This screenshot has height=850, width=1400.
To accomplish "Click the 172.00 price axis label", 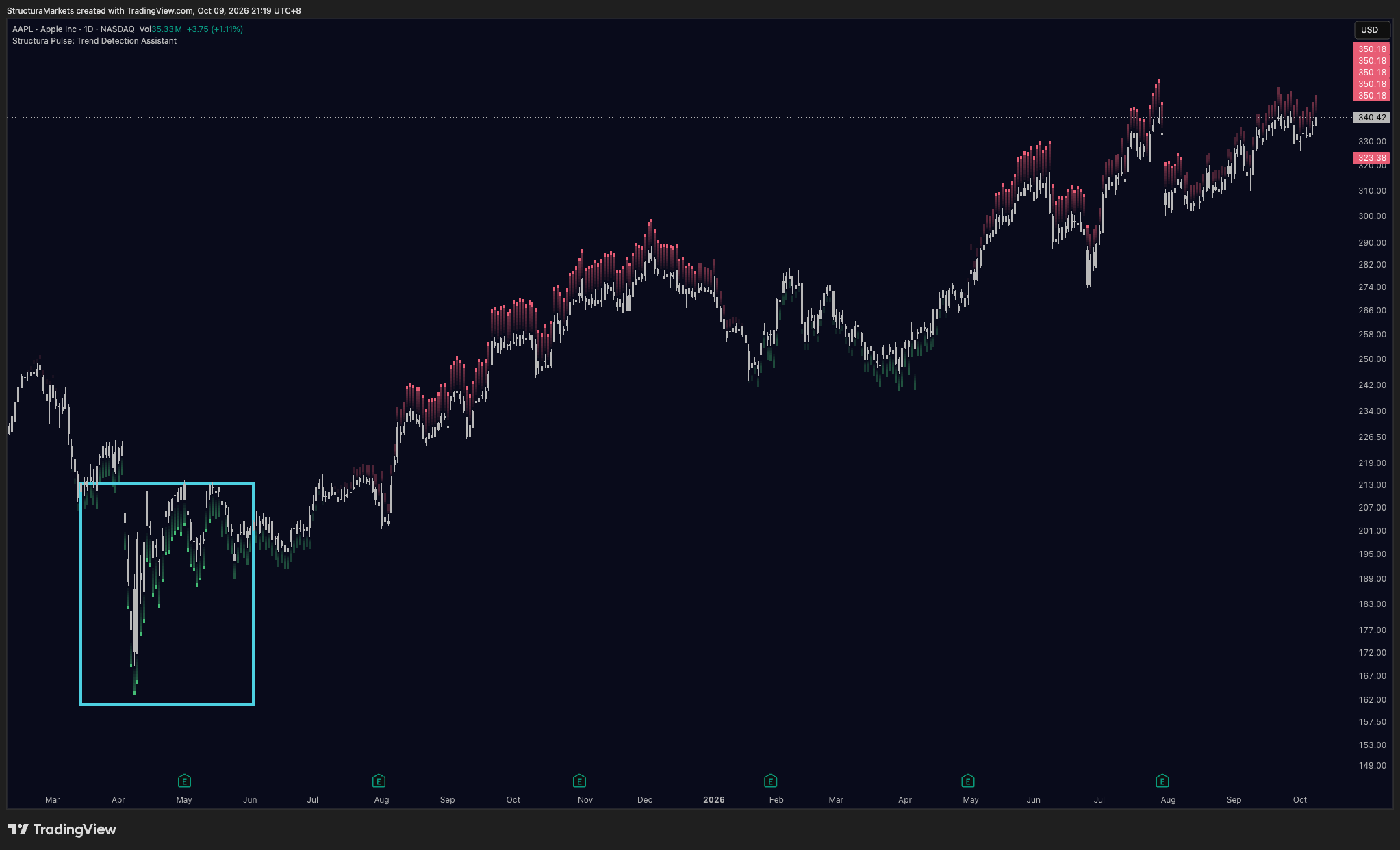I will point(1372,653).
